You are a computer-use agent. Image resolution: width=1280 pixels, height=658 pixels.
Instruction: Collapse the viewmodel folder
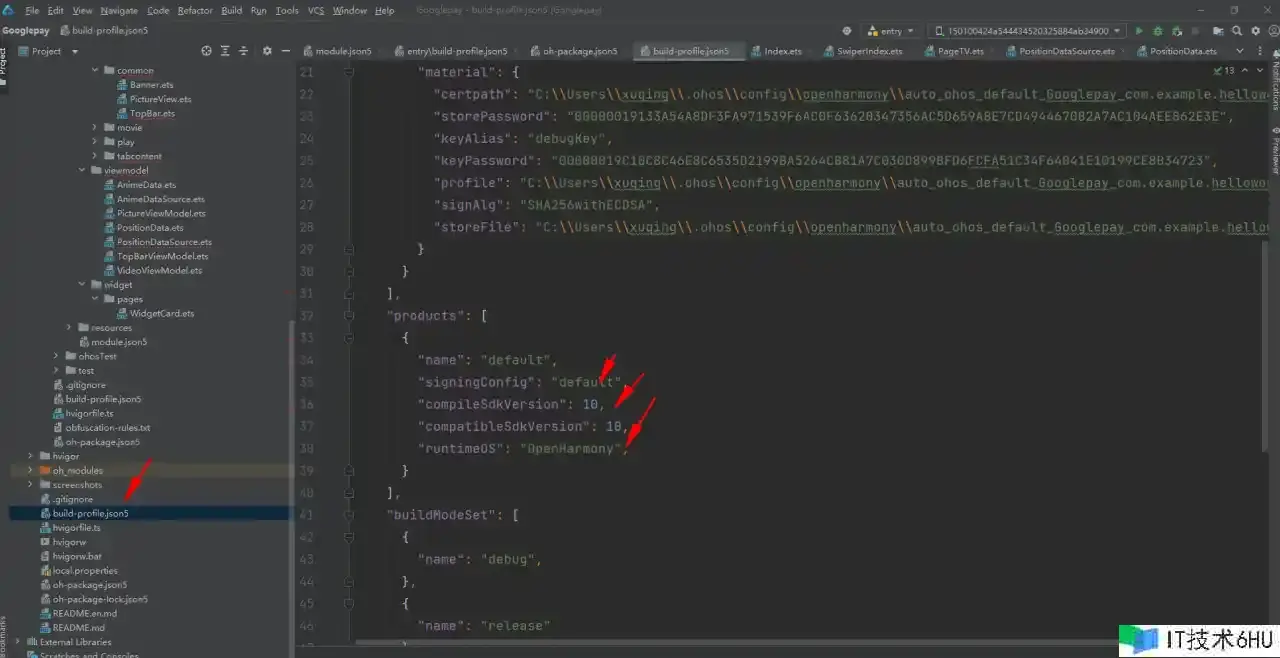(82, 170)
